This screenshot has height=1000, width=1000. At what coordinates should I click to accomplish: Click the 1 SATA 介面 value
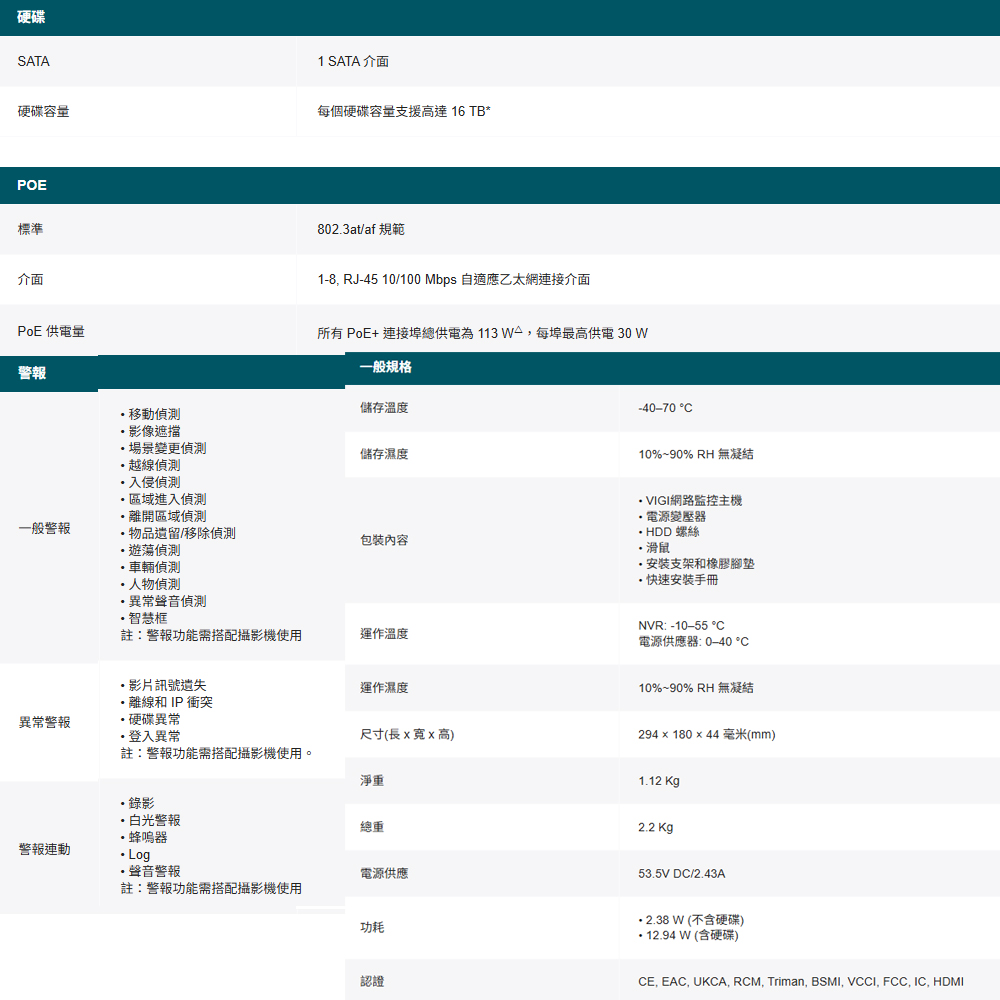pyautogui.click(x=353, y=61)
